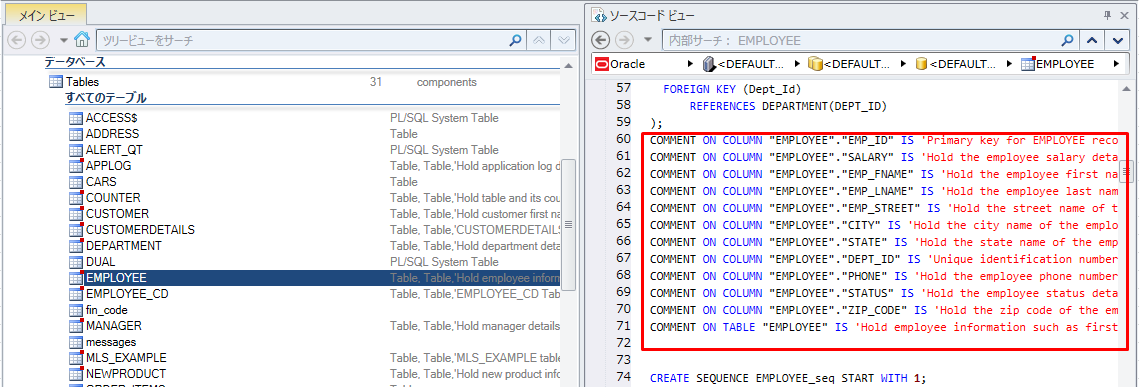Screen dimensions: 1139x387
Task: Click the すべてのテーブル group header
Action: click(x=105, y=97)
